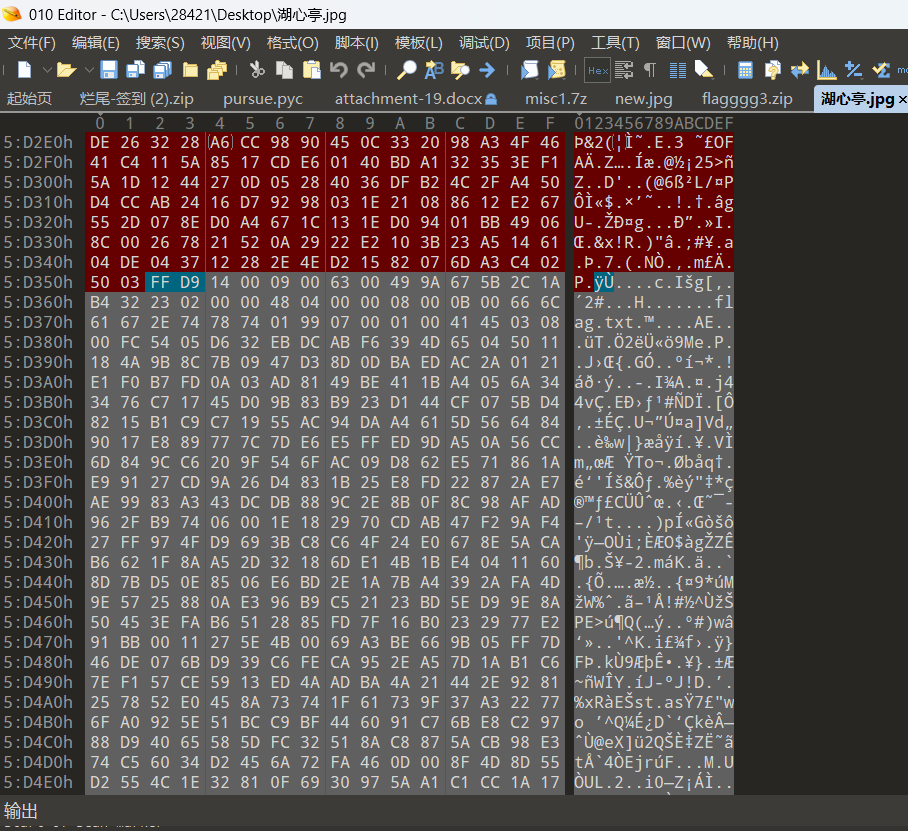The height and width of the screenshot is (831, 908).
Task: Open Replace with the A-to-B icon
Action: pos(434,70)
